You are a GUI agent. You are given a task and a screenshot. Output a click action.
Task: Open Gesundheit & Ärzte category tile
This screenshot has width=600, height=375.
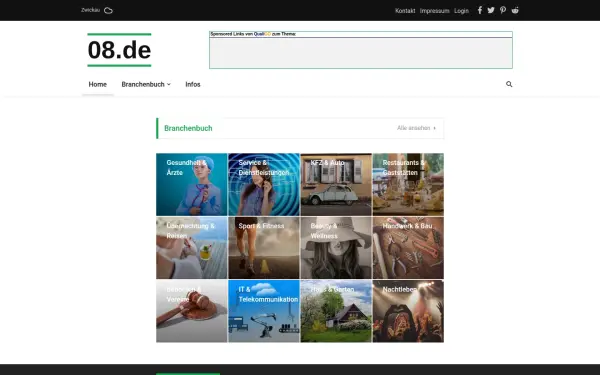click(191, 184)
